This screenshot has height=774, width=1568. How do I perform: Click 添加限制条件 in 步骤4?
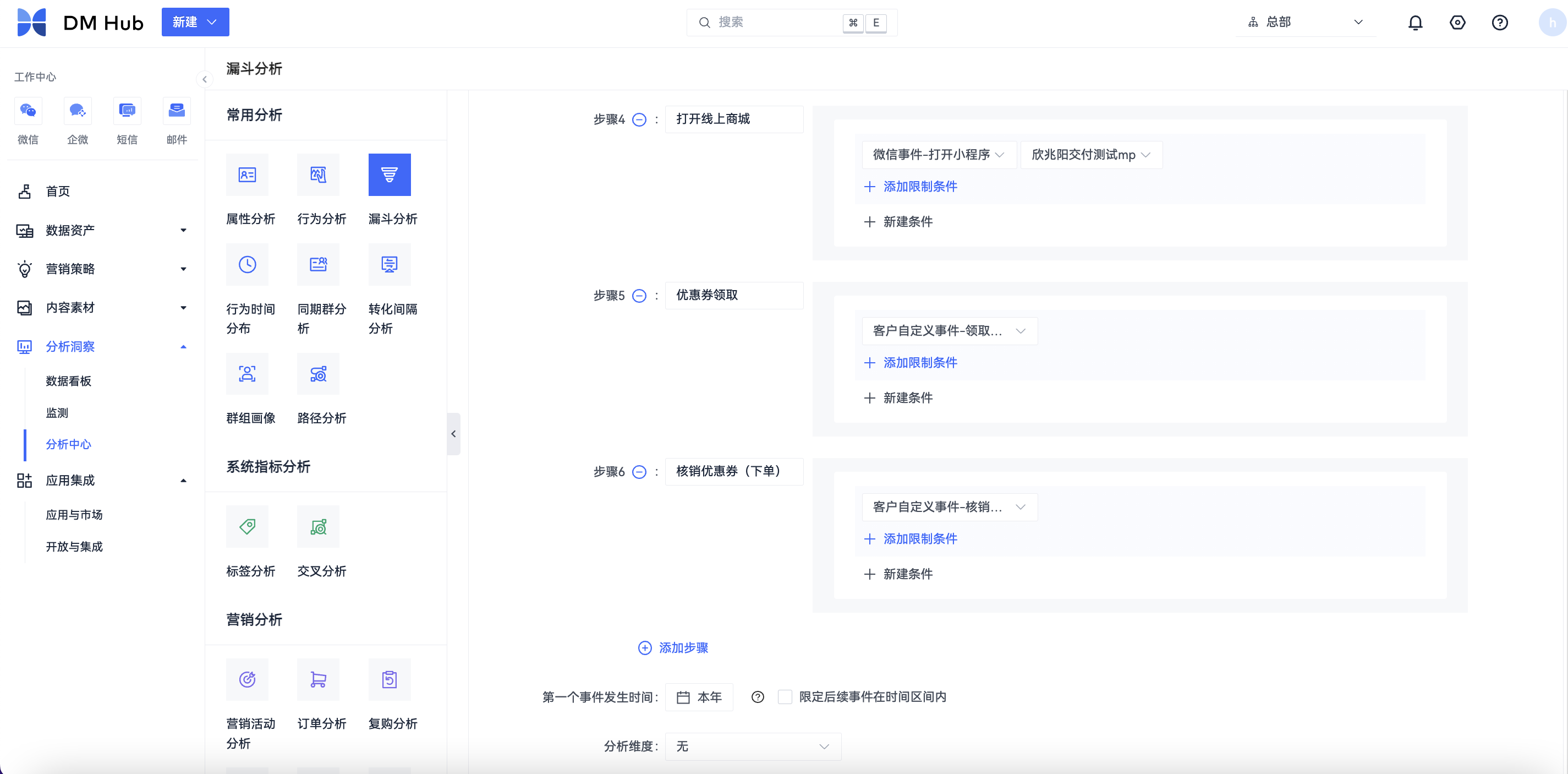pyautogui.click(x=910, y=187)
